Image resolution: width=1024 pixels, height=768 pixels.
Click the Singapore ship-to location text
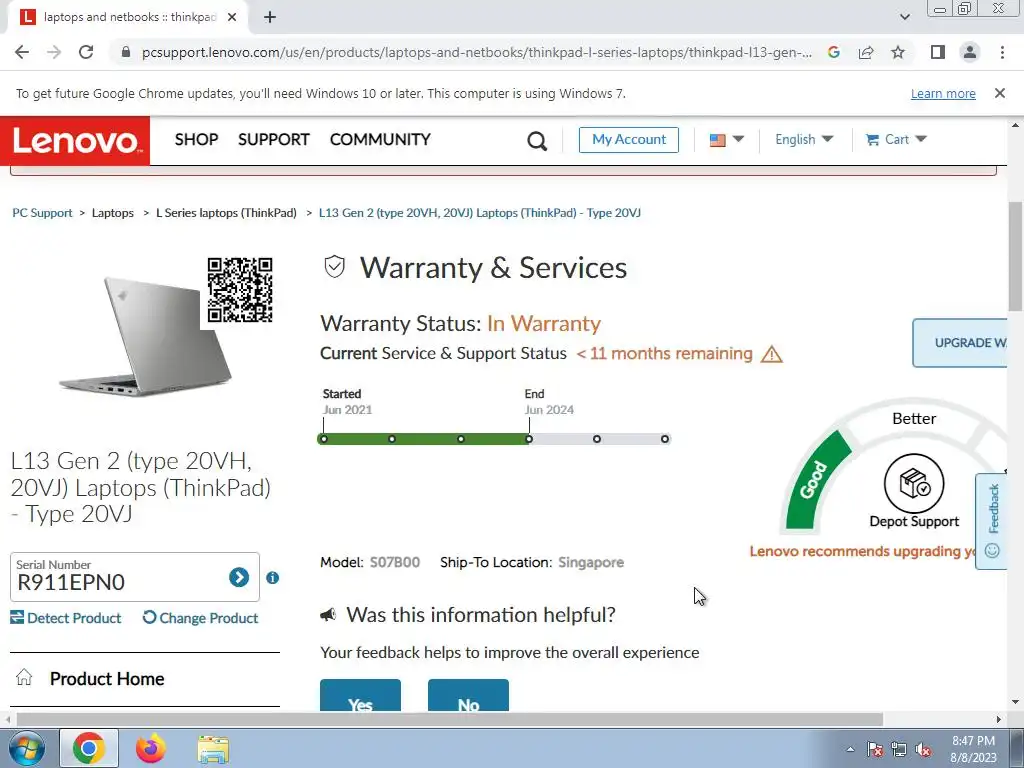[x=591, y=562]
